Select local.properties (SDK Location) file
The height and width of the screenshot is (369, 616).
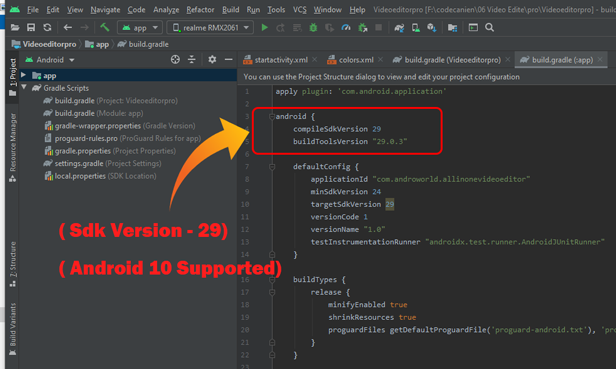[x=100, y=176]
